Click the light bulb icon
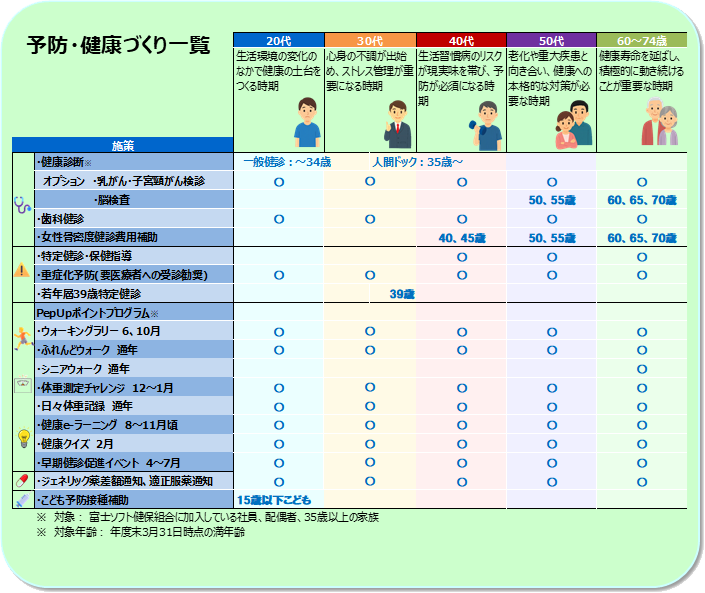Viewport: 705px width, 593px height. point(22,437)
